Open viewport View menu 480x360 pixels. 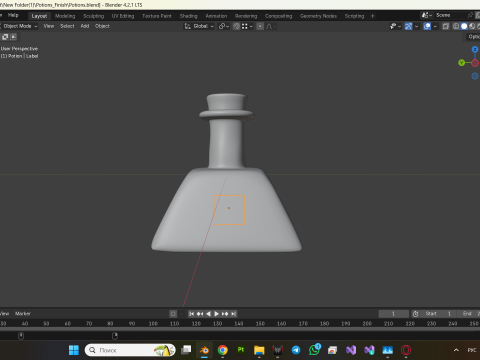pos(49,26)
